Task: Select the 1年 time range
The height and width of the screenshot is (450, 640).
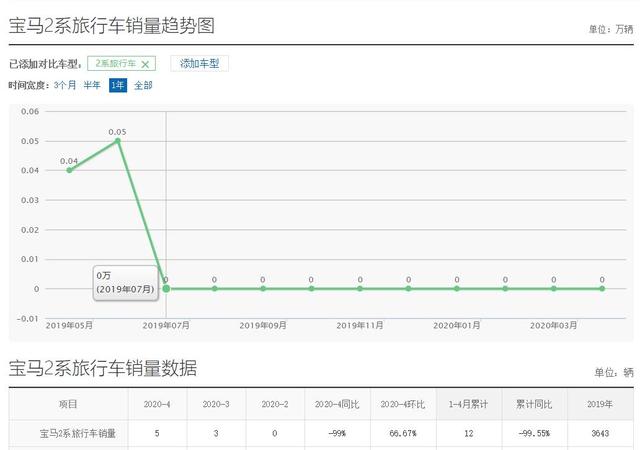Action: (118, 85)
